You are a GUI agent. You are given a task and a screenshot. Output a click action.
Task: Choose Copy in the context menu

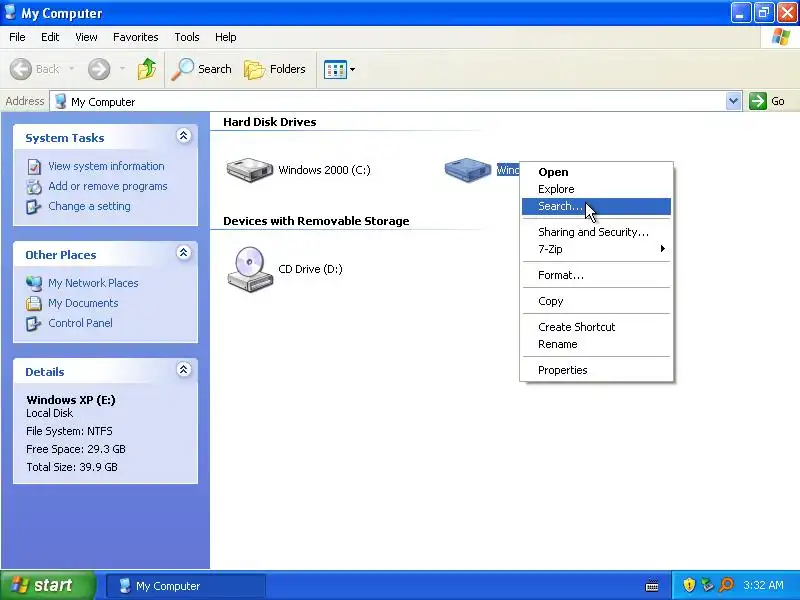coord(596,301)
